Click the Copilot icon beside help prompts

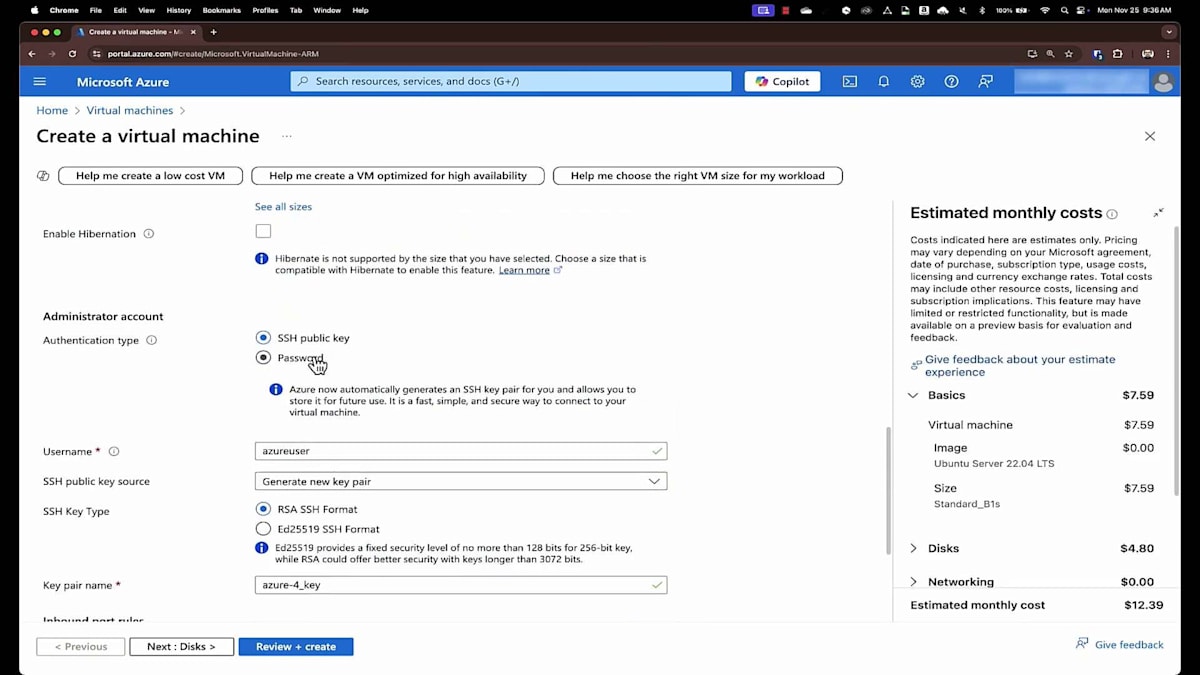43,176
